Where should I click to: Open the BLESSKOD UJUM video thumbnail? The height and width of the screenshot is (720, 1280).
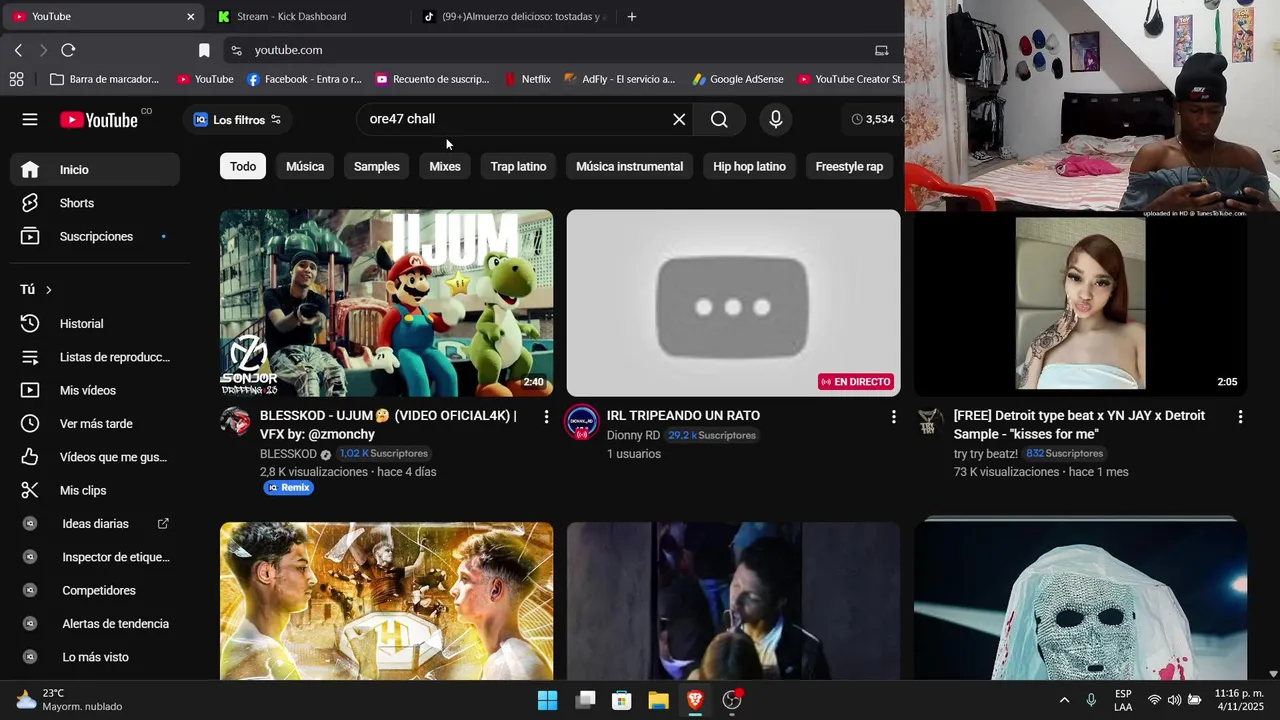pos(386,303)
